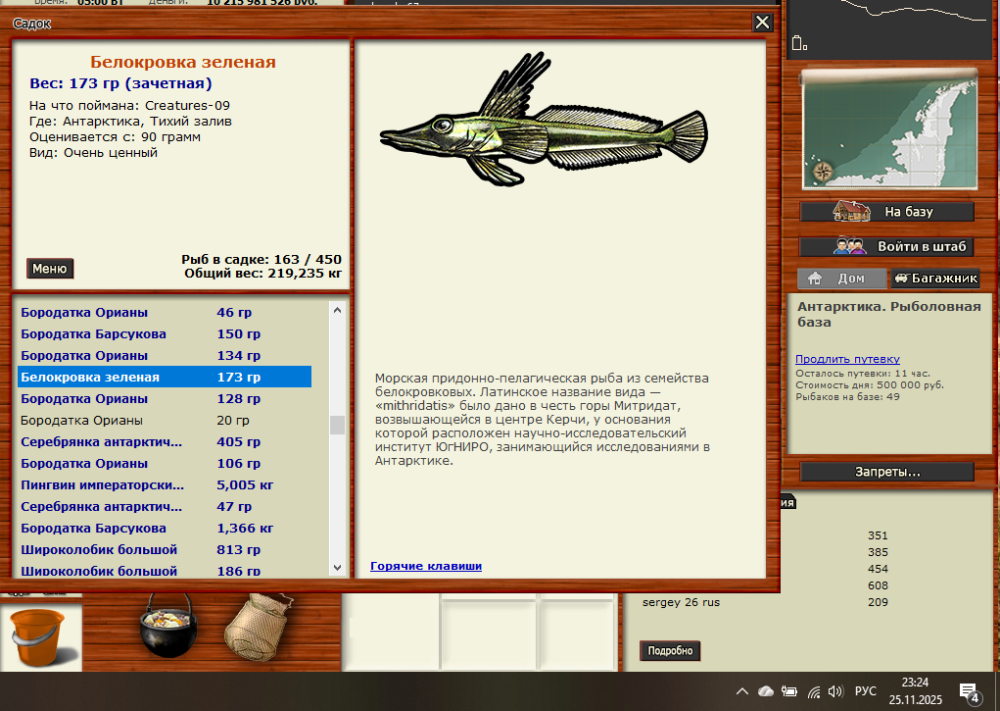Show hidden tray icons chevron
This screenshot has width=1000, height=711.
[x=742, y=691]
